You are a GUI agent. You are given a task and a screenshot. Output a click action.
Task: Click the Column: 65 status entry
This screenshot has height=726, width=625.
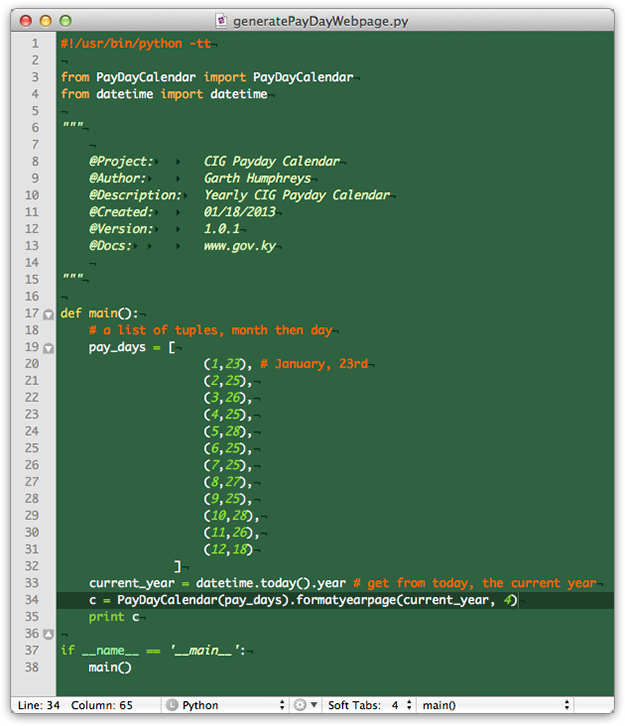point(101,705)
